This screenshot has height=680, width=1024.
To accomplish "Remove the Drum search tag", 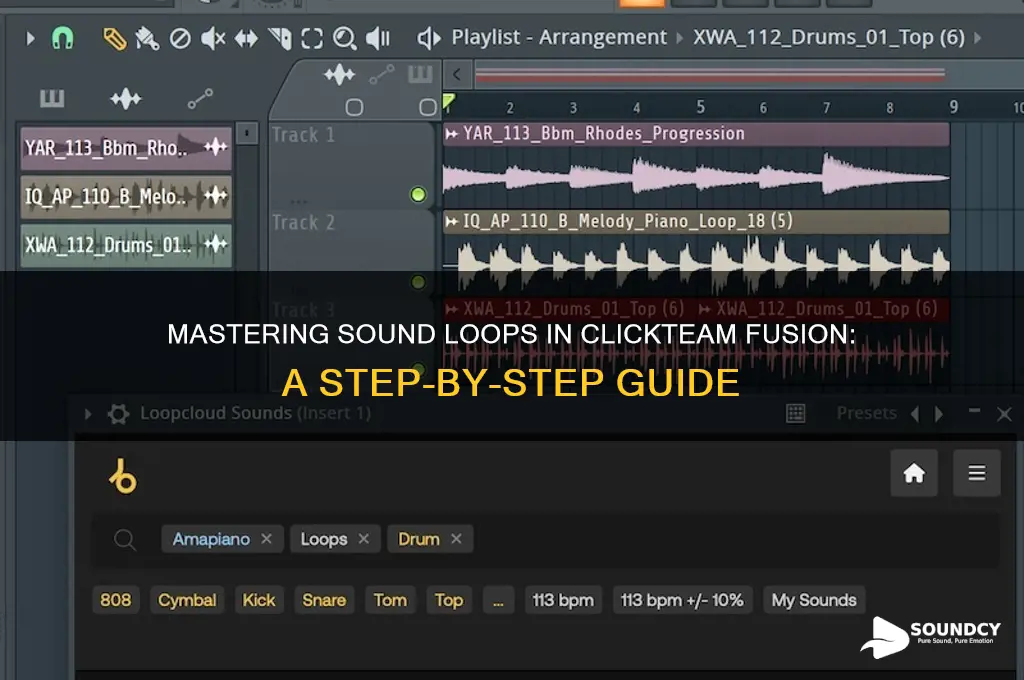I will (x=456, y=539).
